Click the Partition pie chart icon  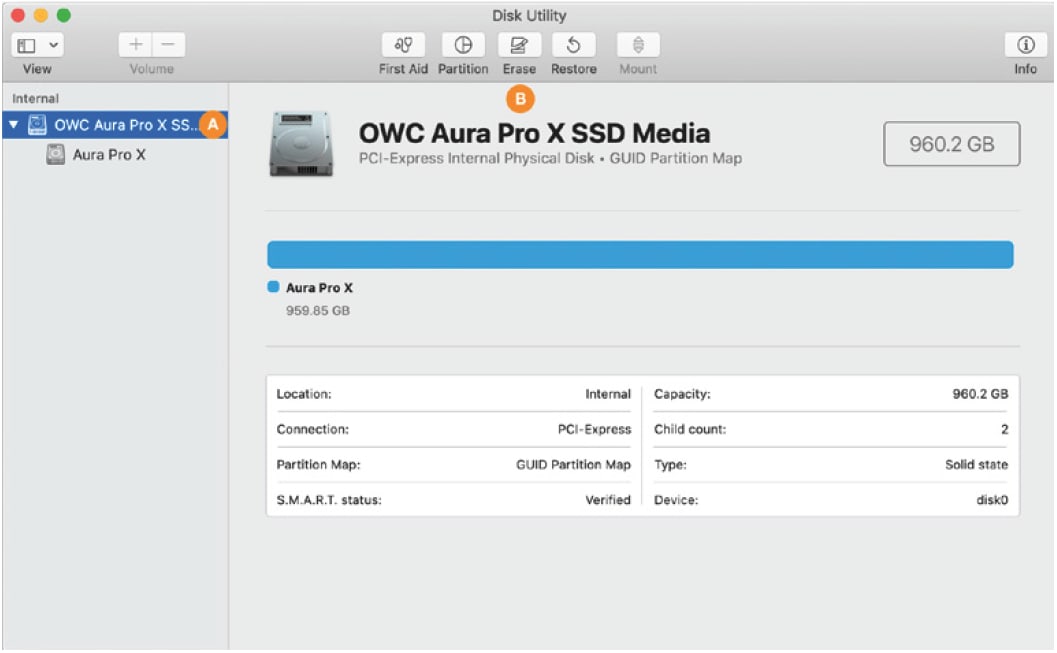pos(463,46)
